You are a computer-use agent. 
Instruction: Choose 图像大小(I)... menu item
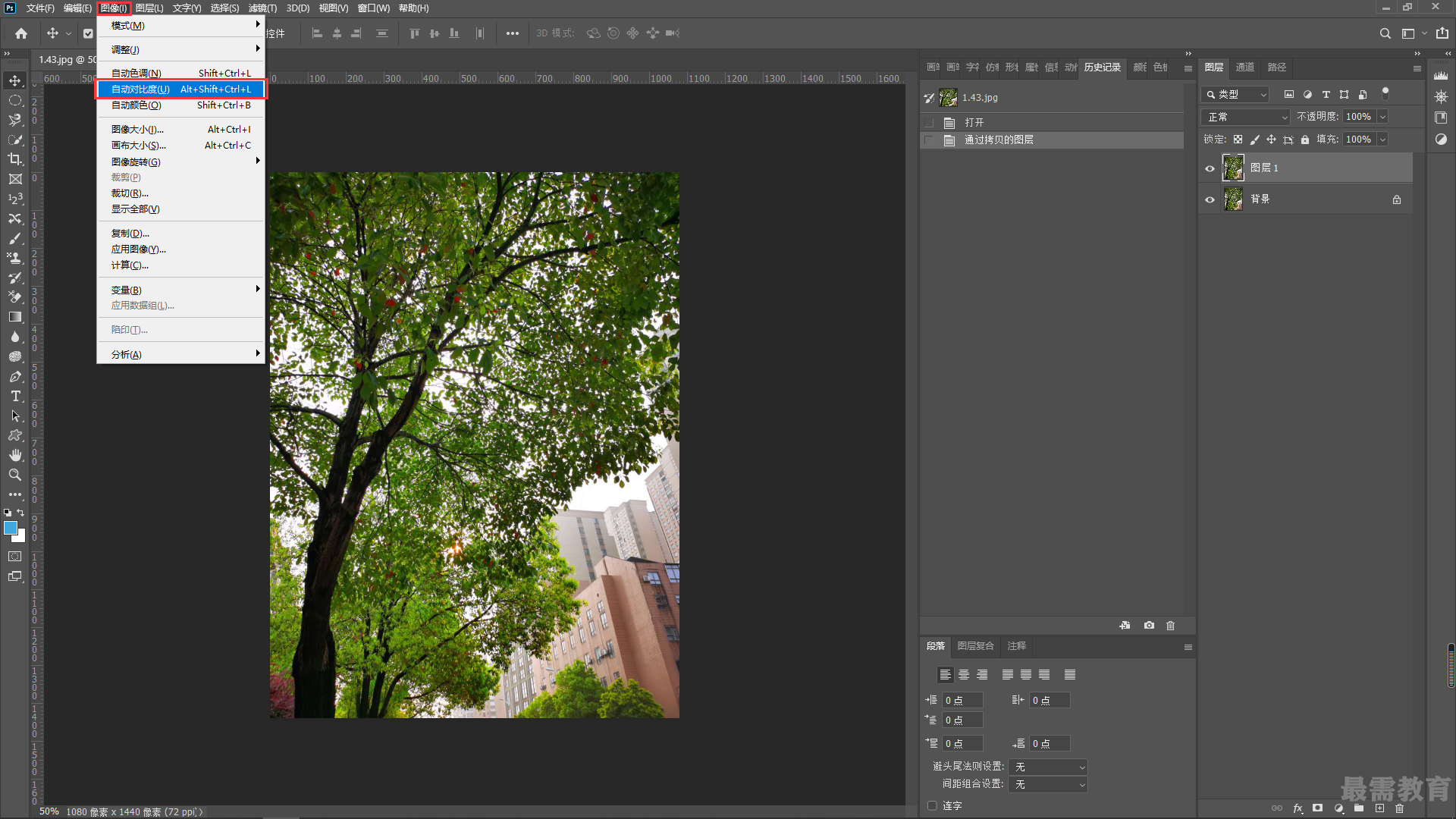coord(180,130)
